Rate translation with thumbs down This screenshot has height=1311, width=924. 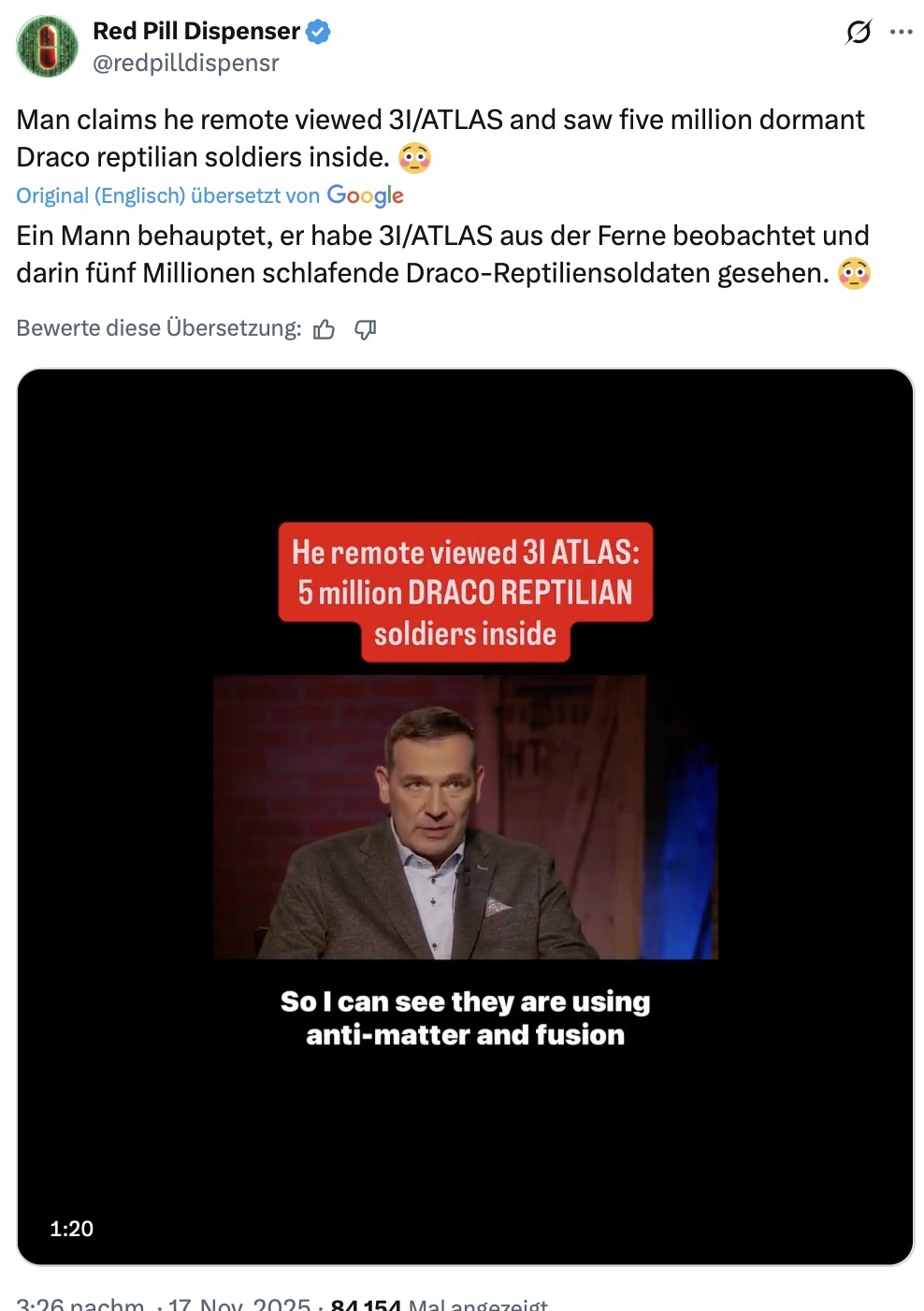pyautogui.click(x=365, y=329)
